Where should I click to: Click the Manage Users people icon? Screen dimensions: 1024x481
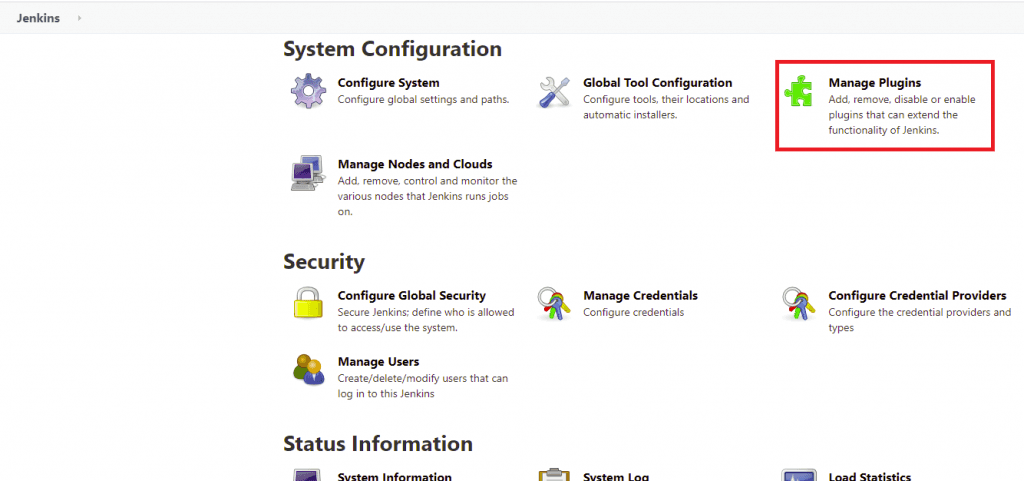(308, 369)
